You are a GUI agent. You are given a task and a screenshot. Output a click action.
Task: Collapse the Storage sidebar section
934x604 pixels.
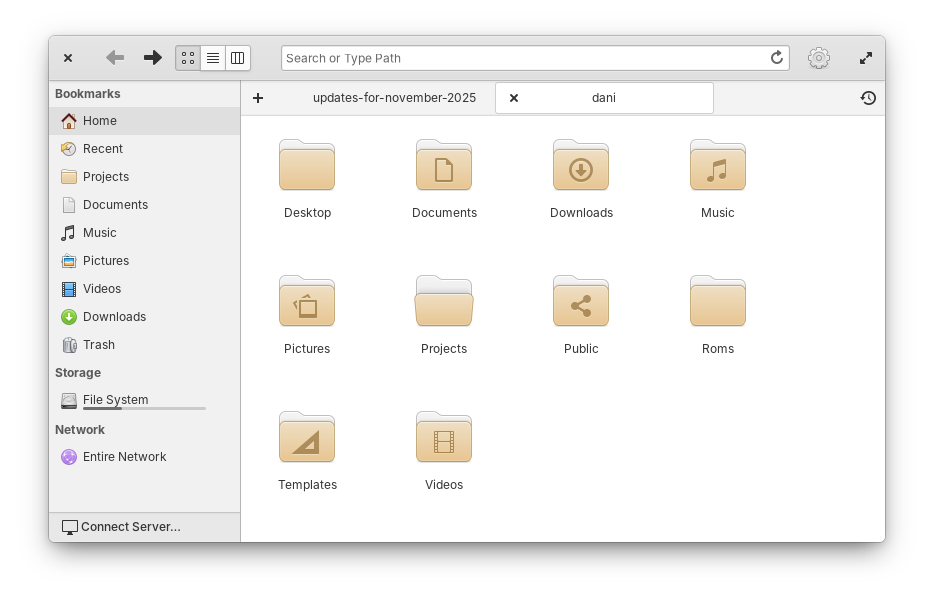[78, 372]
